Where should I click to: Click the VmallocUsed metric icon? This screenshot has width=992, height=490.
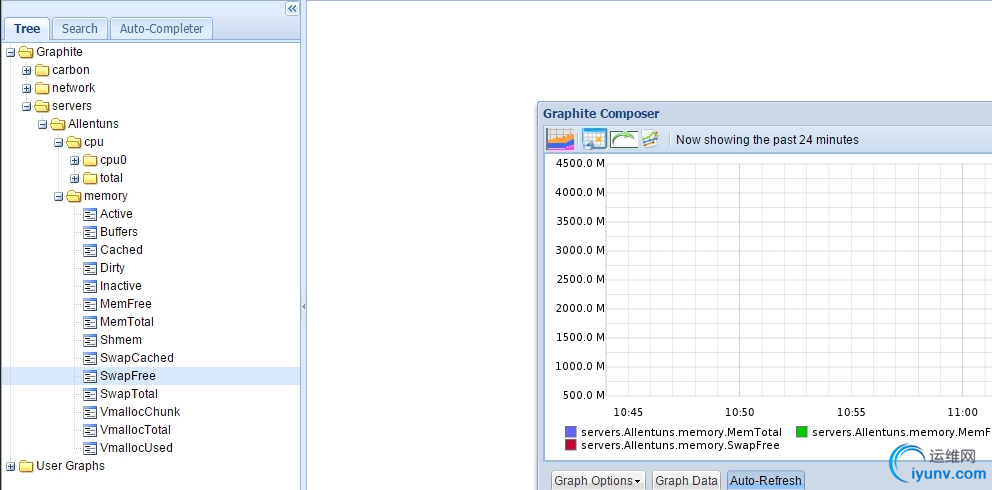pyautogui.click(x=90, y=448)
